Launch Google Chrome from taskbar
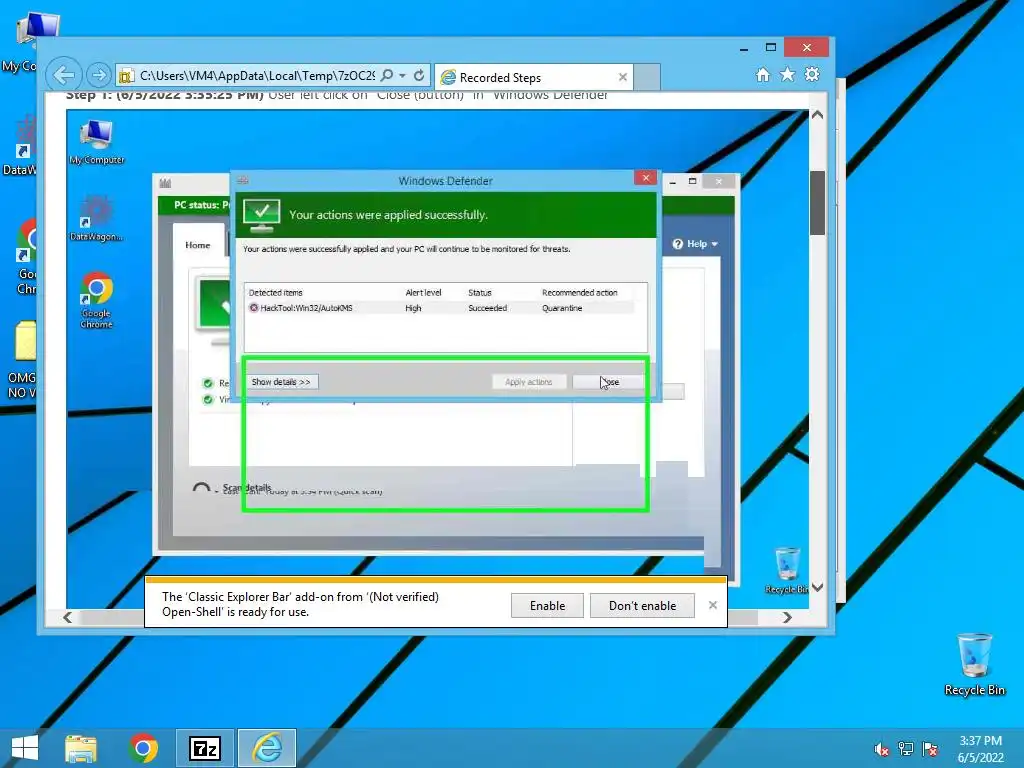 click(x=144, y=748)
